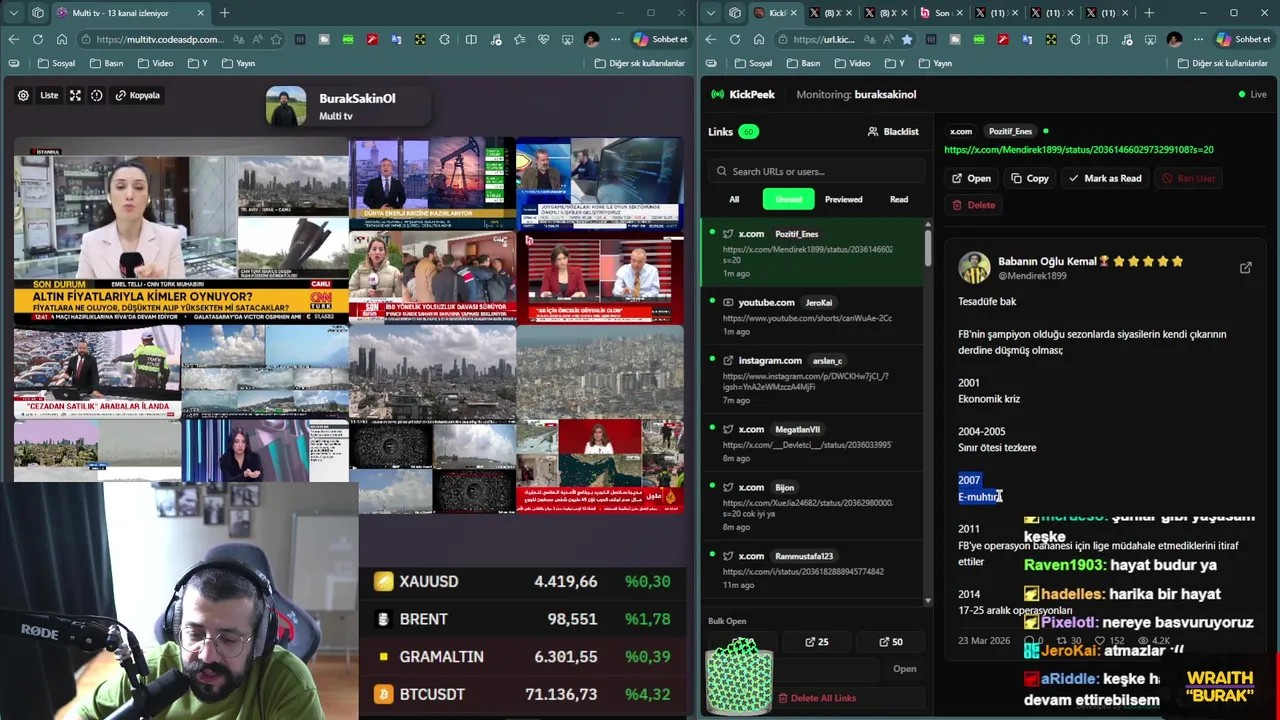Favorite the Multi tv page with the star
Screen dimensions: 1280x720
click(276, 39)
